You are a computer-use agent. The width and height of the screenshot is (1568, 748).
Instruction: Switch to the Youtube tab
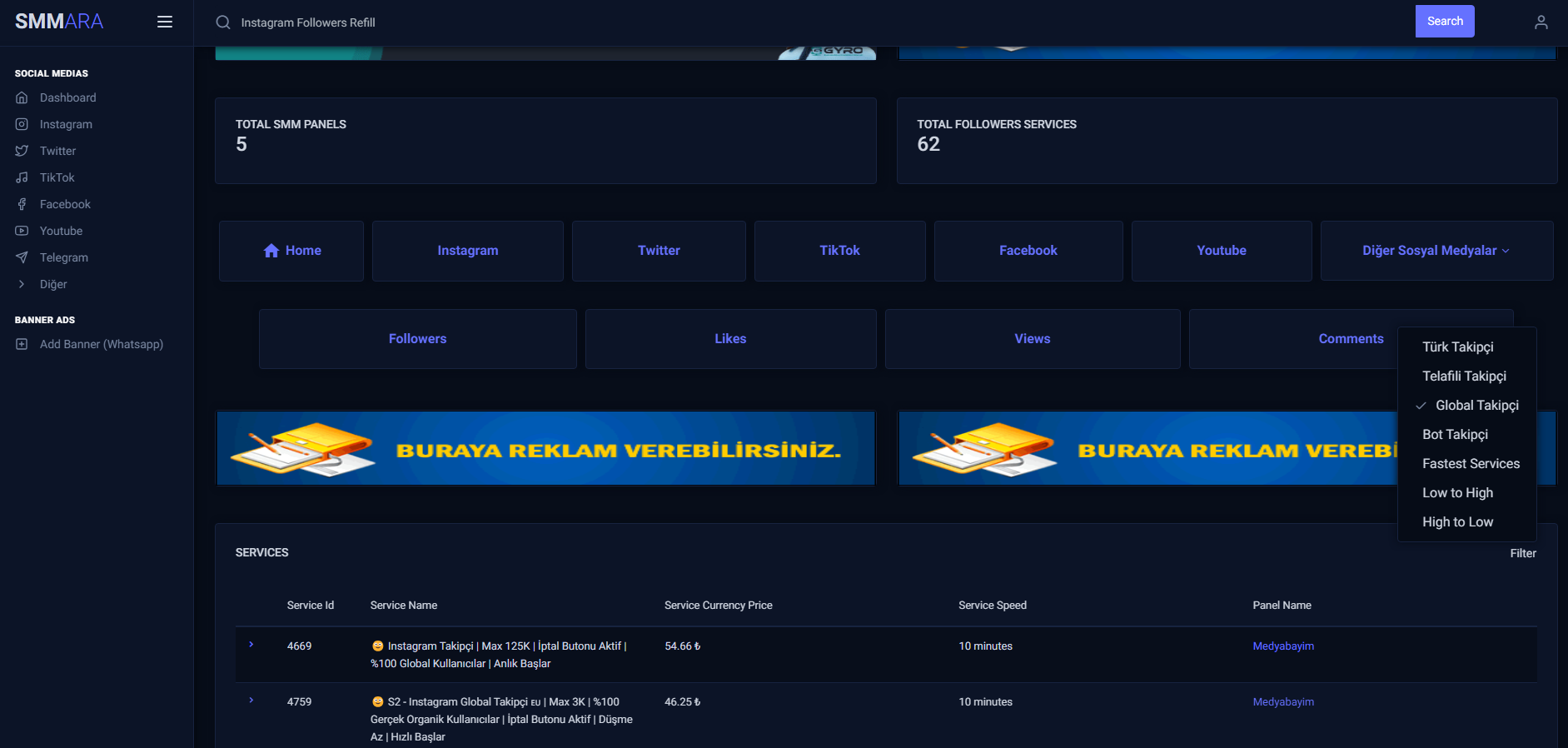tap(1222, 251)
